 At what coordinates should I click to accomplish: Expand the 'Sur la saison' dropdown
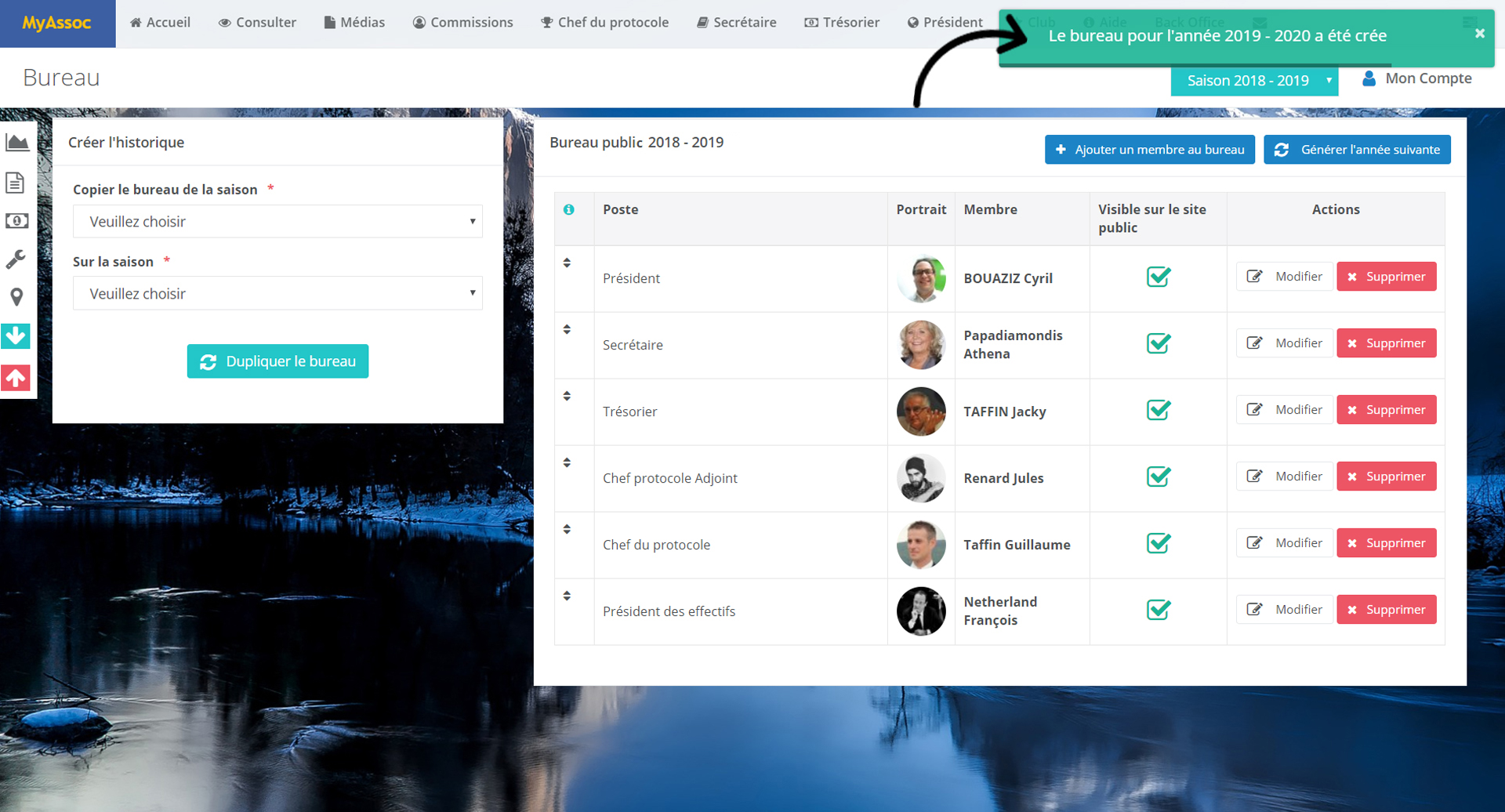click(x=277, y=294)
